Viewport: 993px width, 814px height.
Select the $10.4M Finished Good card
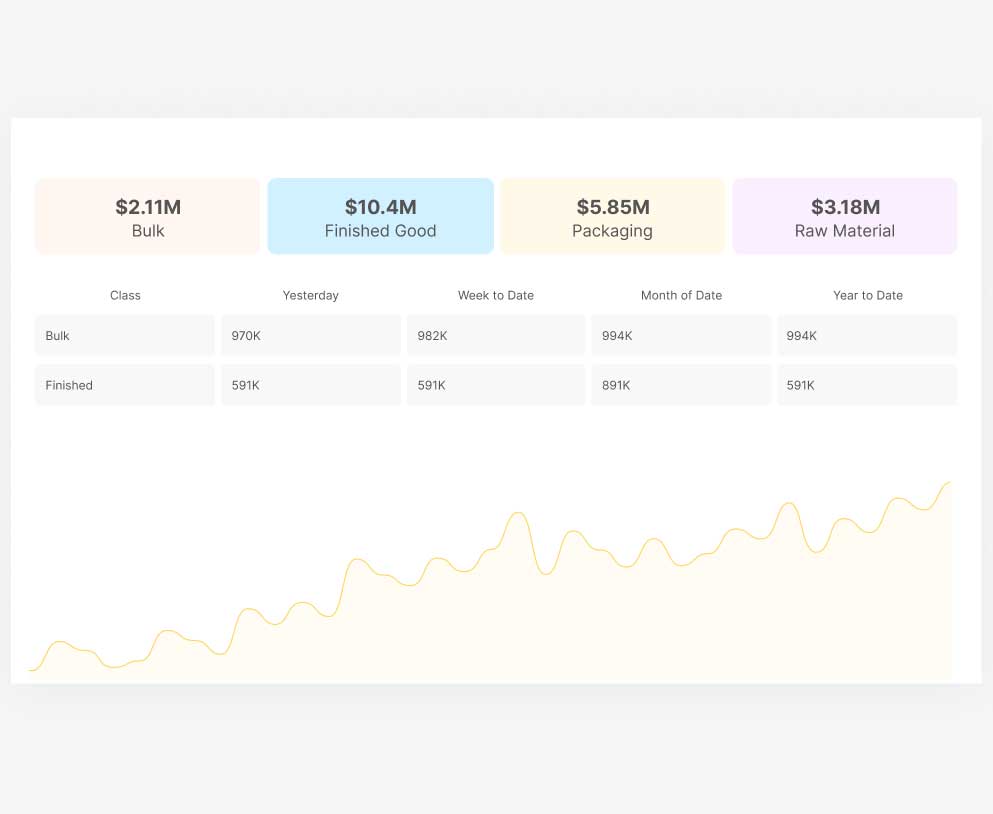[380, 217]
